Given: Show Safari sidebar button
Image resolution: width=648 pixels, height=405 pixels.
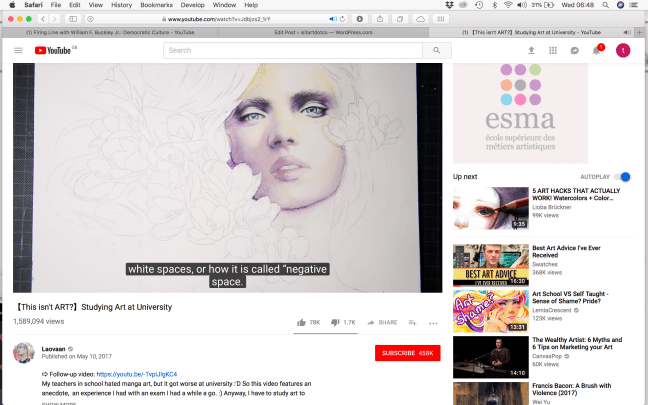Looking at the screenshot, I should (x=73, y=19).
